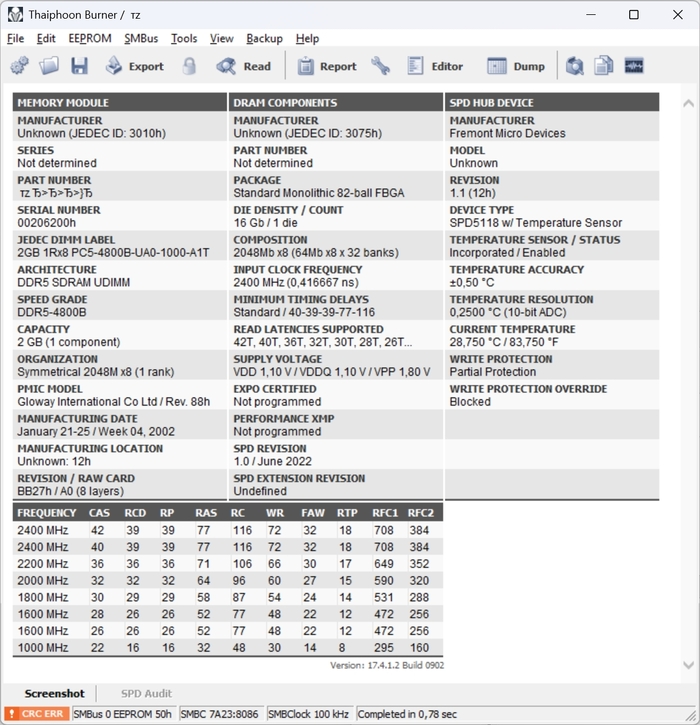
Task: Click the scrollbar up arrow
Action: click(x=688, y=103)
